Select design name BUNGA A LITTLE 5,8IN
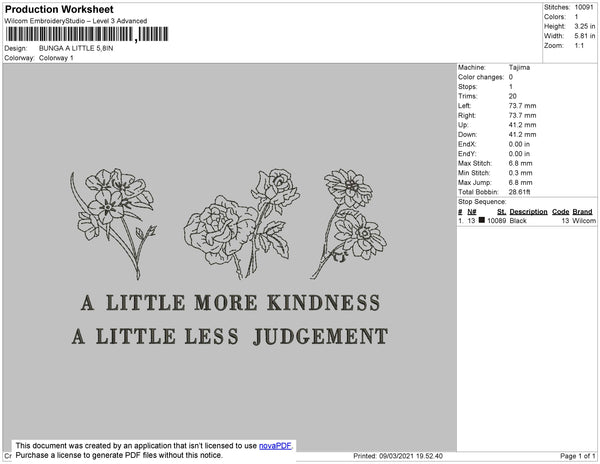The image size is (600, 464). 76,48
